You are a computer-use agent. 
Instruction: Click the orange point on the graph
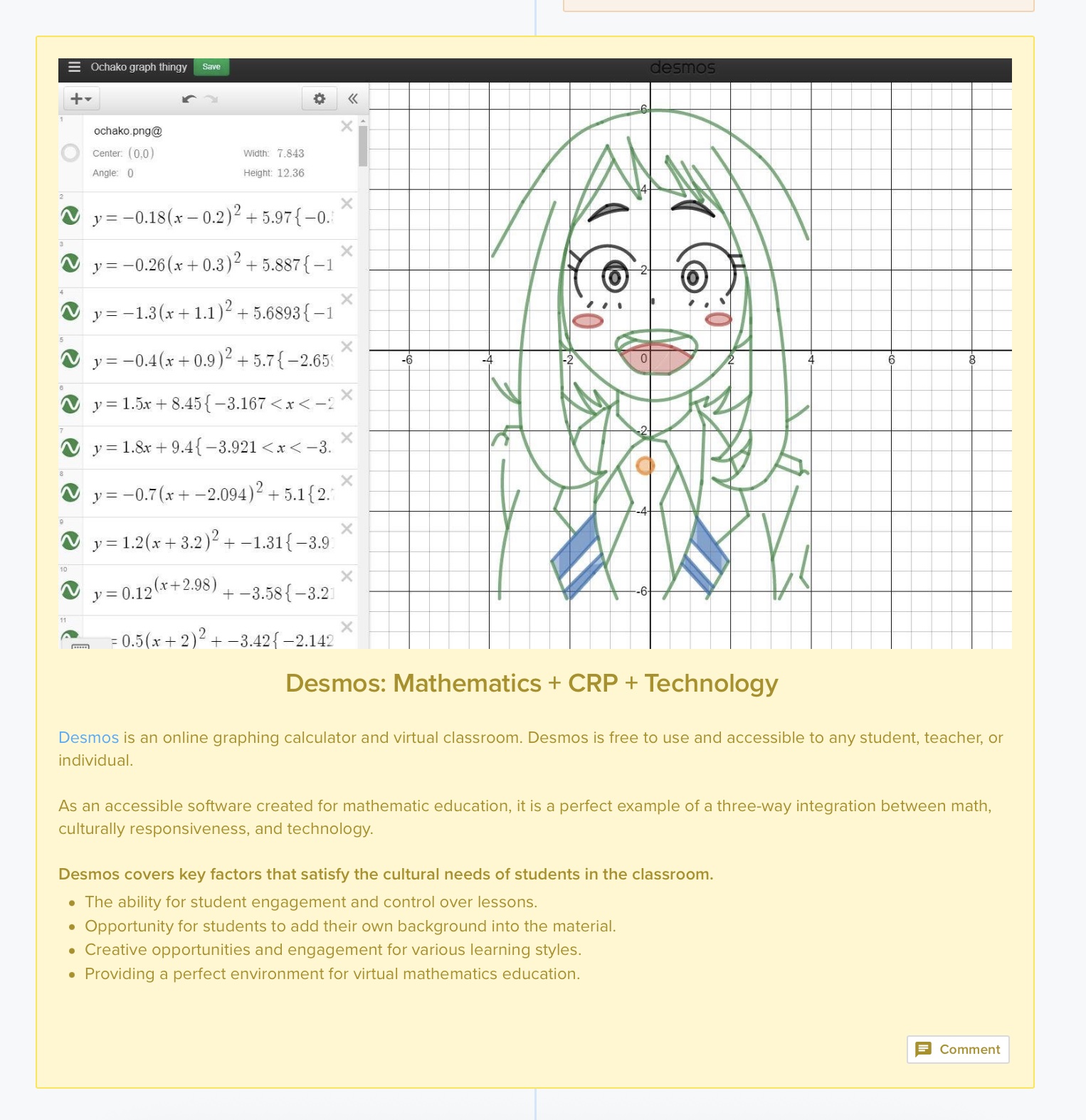(x=645, y=465)
